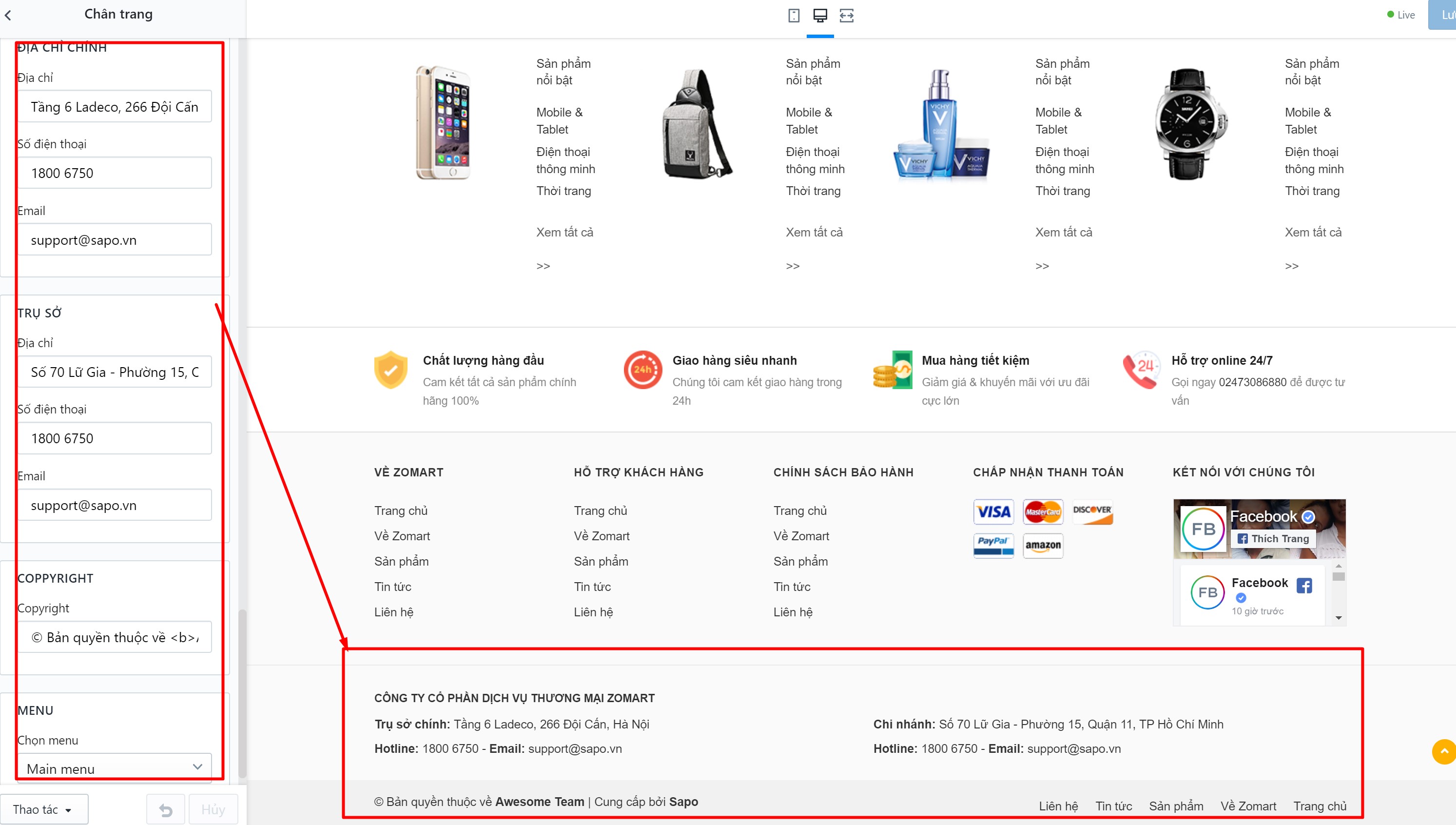
Task: Edit the Copyright text field
Action: coord(115,637)
